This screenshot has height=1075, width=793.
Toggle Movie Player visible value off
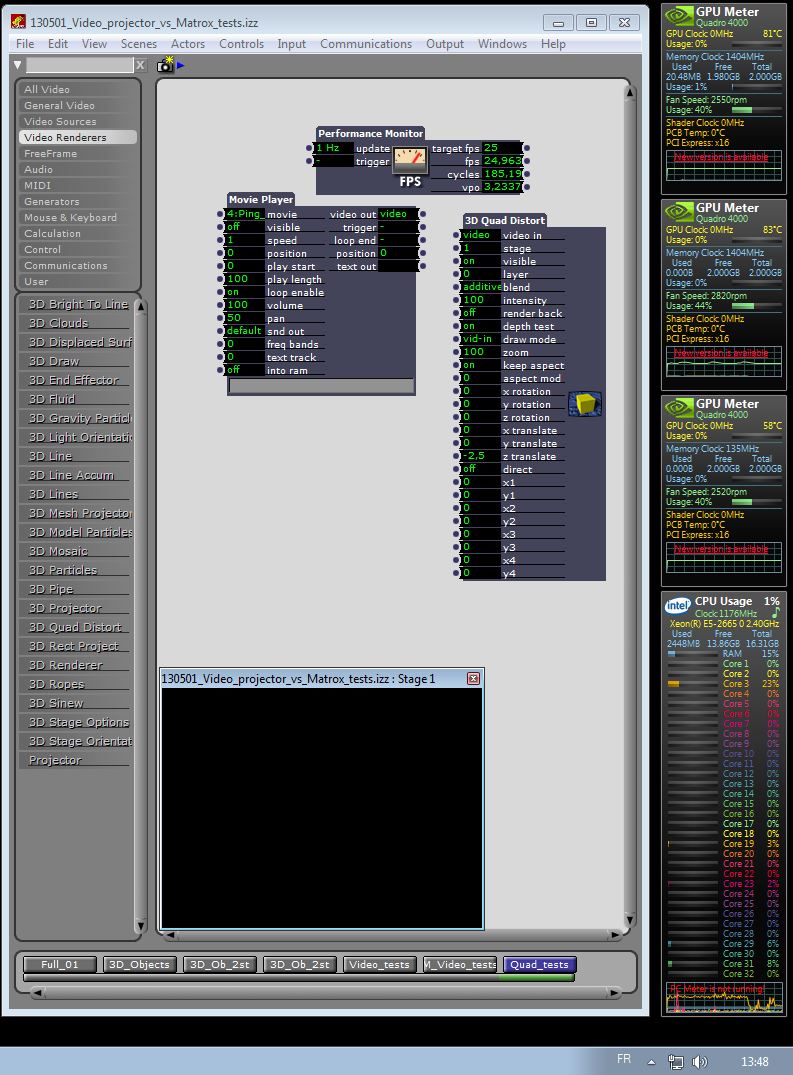coord(244,227)
